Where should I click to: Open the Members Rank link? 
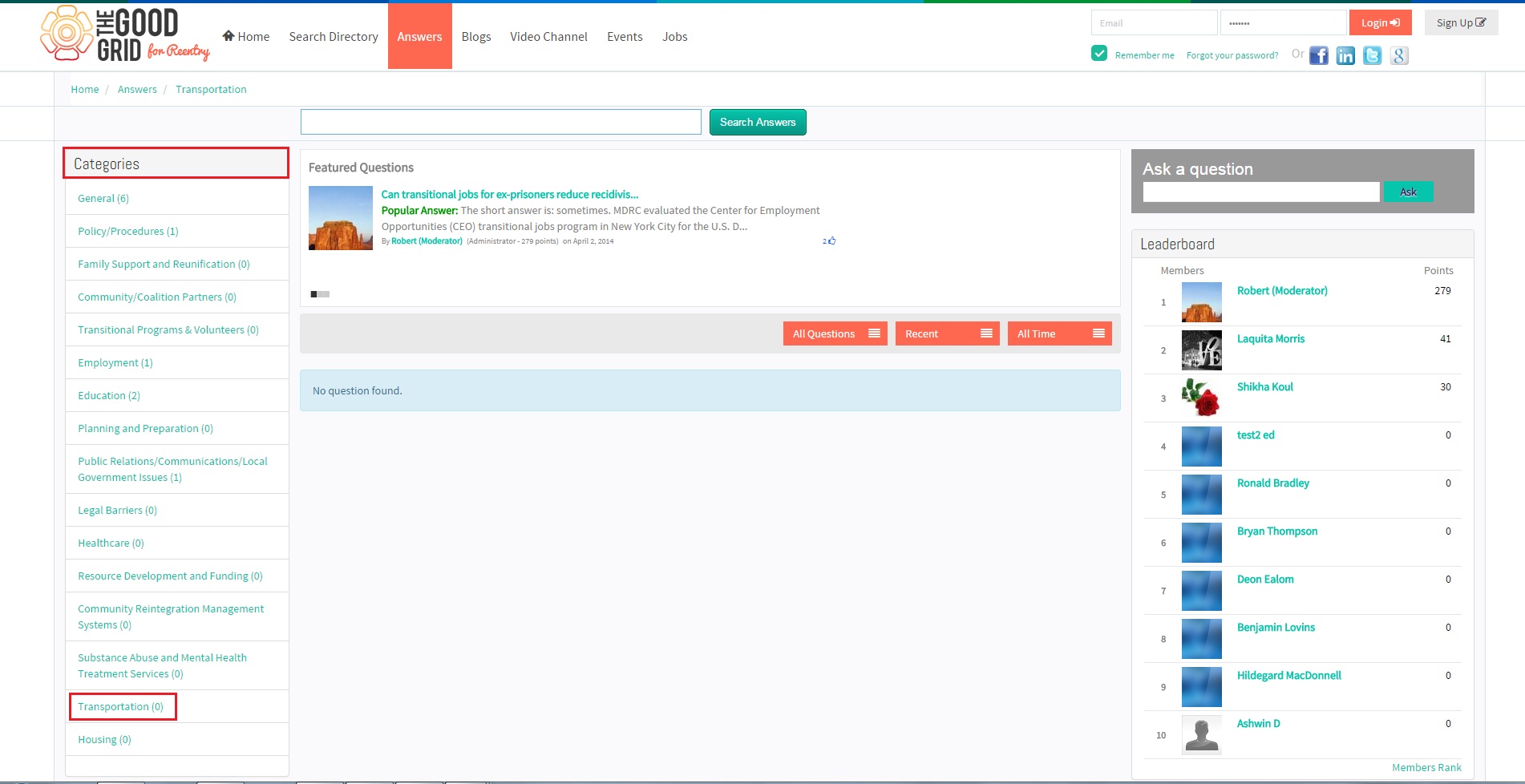(1426, 767)
